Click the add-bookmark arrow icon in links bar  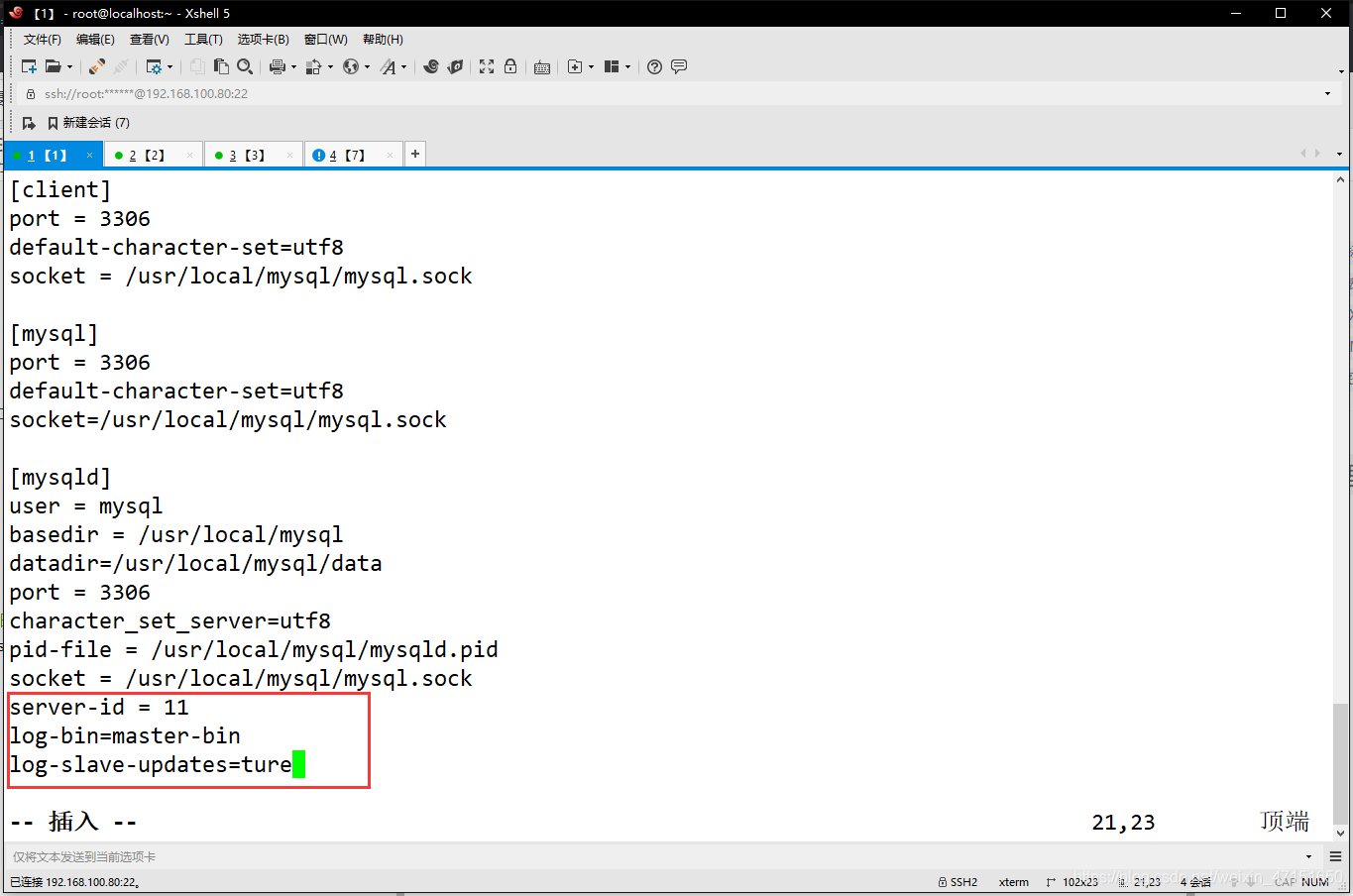(x=29, y=123)
